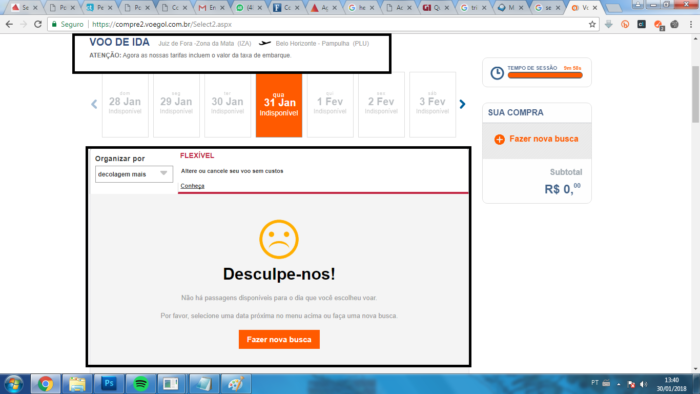
Task: Click the dark square extension icon
Action: tap(642, 24)
